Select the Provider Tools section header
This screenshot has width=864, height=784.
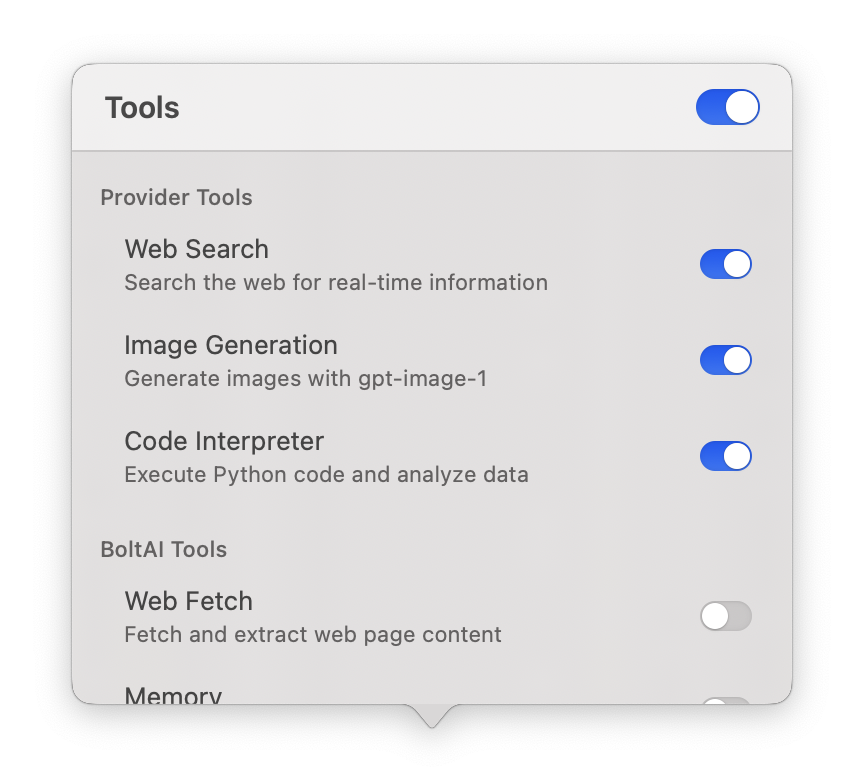tap(176, 197)
